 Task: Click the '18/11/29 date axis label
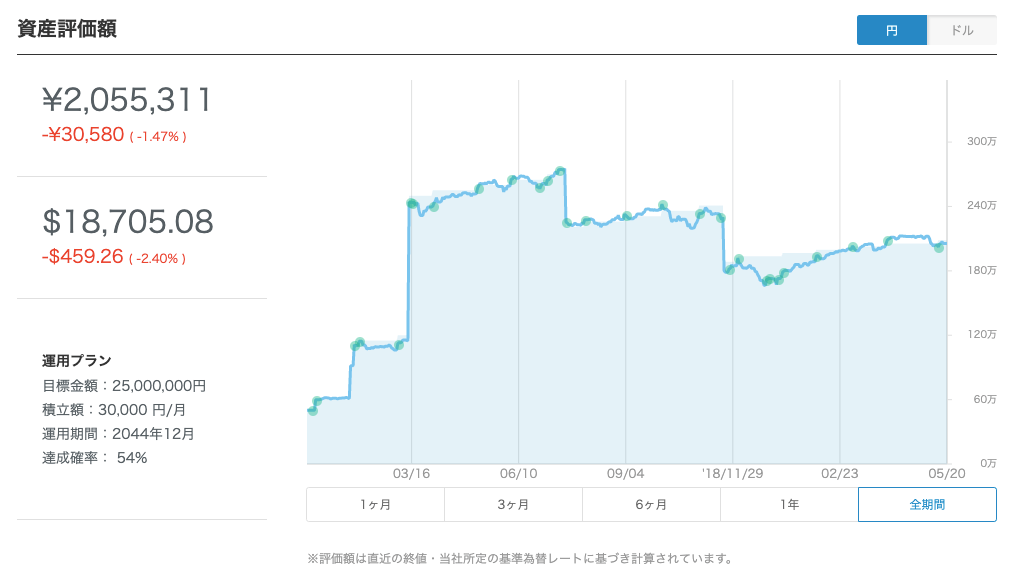(731, 474)
